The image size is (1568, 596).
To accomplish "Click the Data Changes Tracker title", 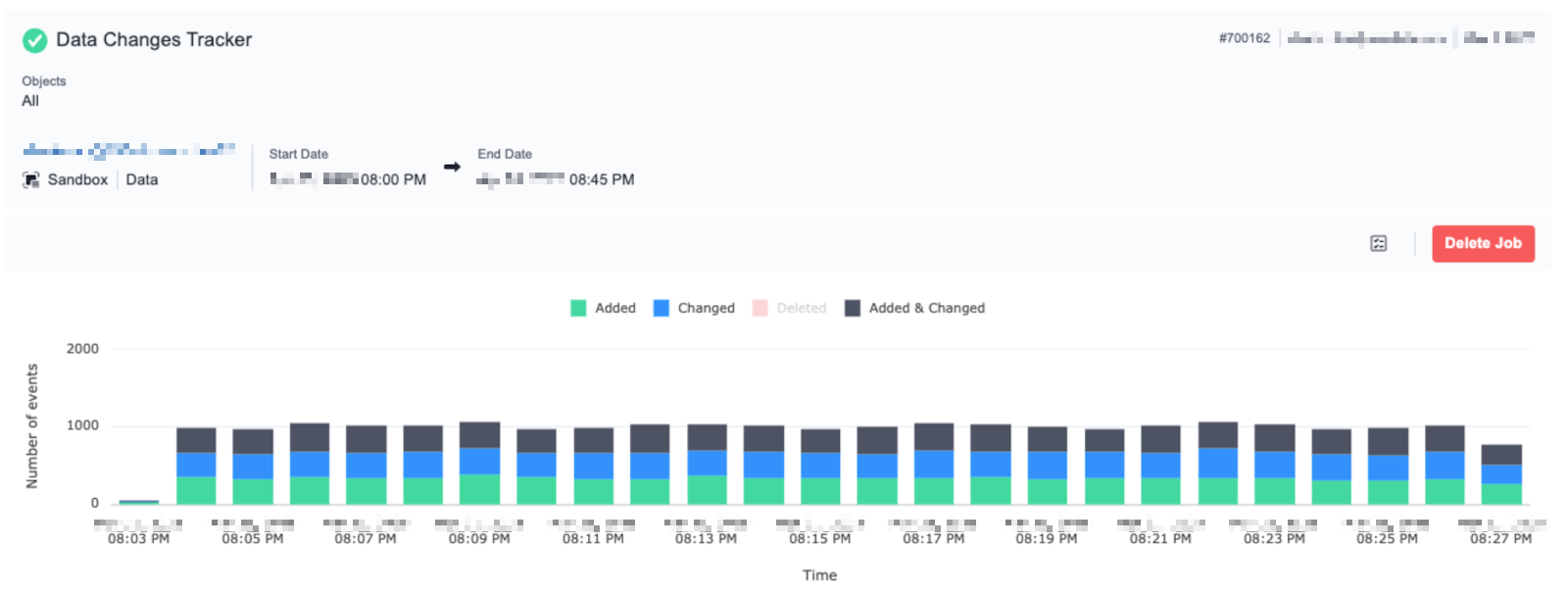I will [x=154, y=40].
